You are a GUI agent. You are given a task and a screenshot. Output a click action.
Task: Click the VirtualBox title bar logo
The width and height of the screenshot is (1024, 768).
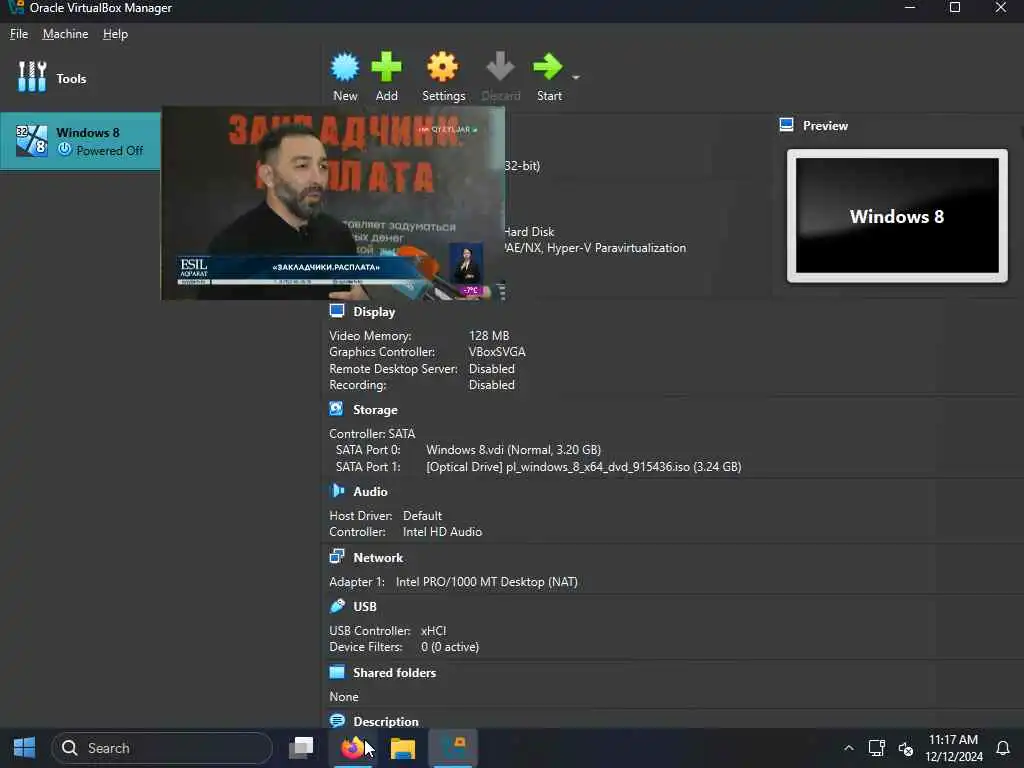(x=16, y=7)
